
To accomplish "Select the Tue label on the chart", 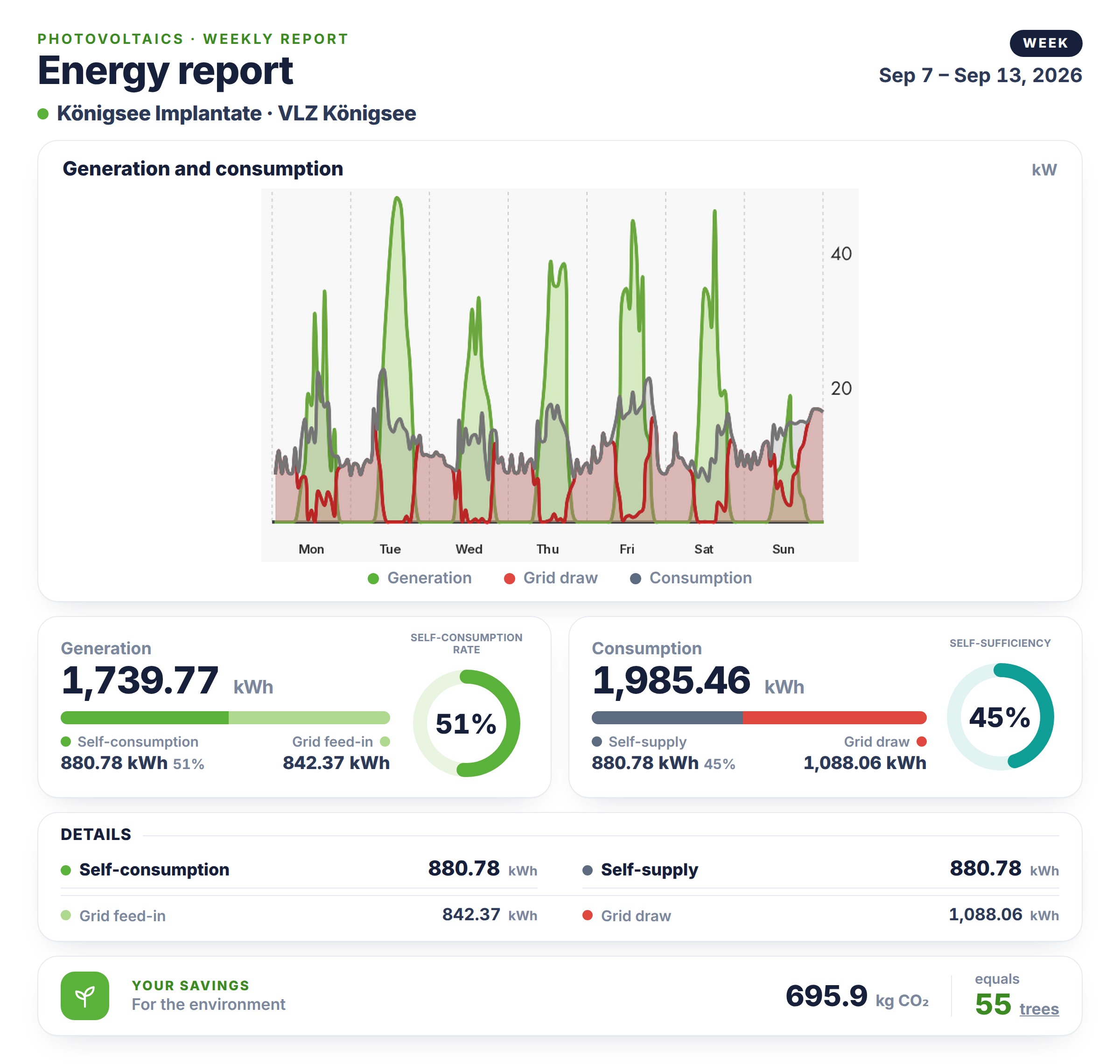I will tap(390, 549).
